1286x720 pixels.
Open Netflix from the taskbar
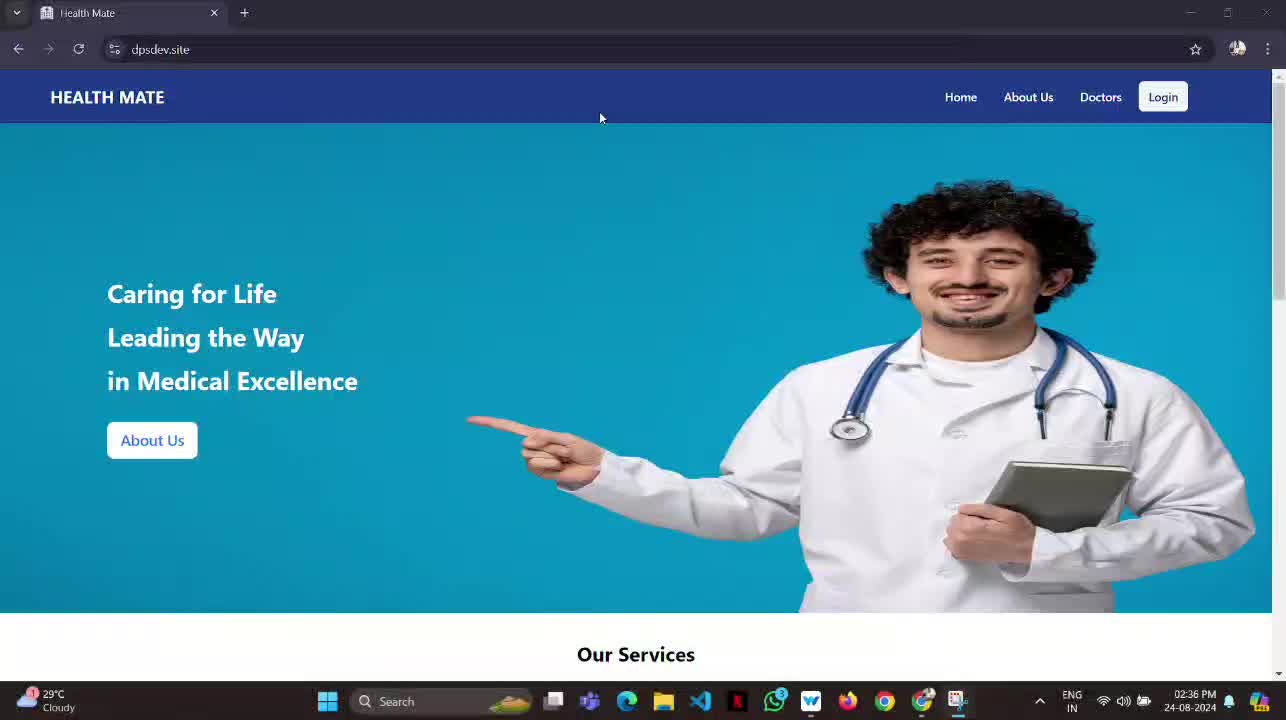point(737,701)
